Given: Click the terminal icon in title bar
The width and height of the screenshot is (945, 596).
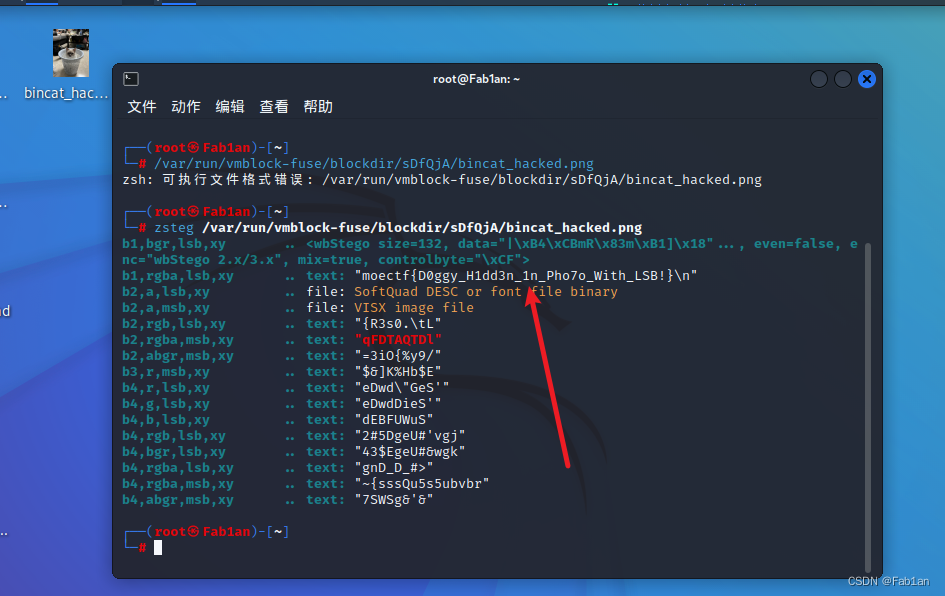Looking at the screenshot, I should [131, 79].
